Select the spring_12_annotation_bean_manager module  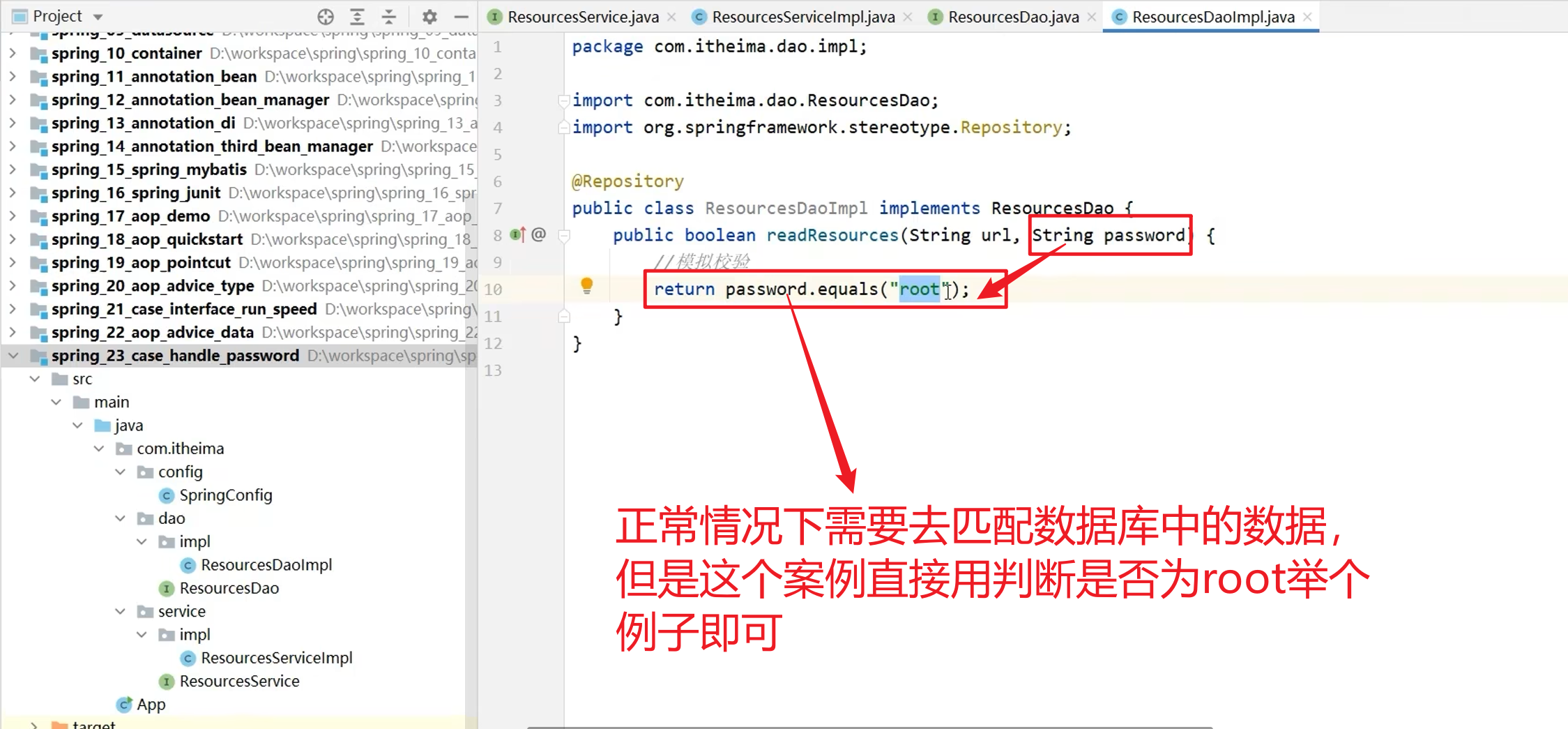[x=190, y=100]
